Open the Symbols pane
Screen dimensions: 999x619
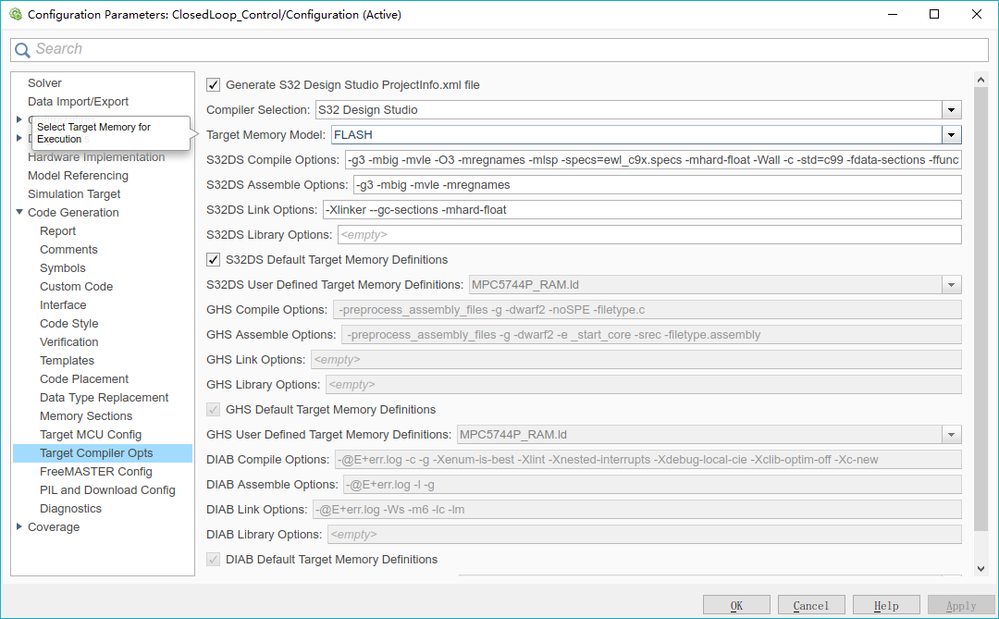pos(62,267)
